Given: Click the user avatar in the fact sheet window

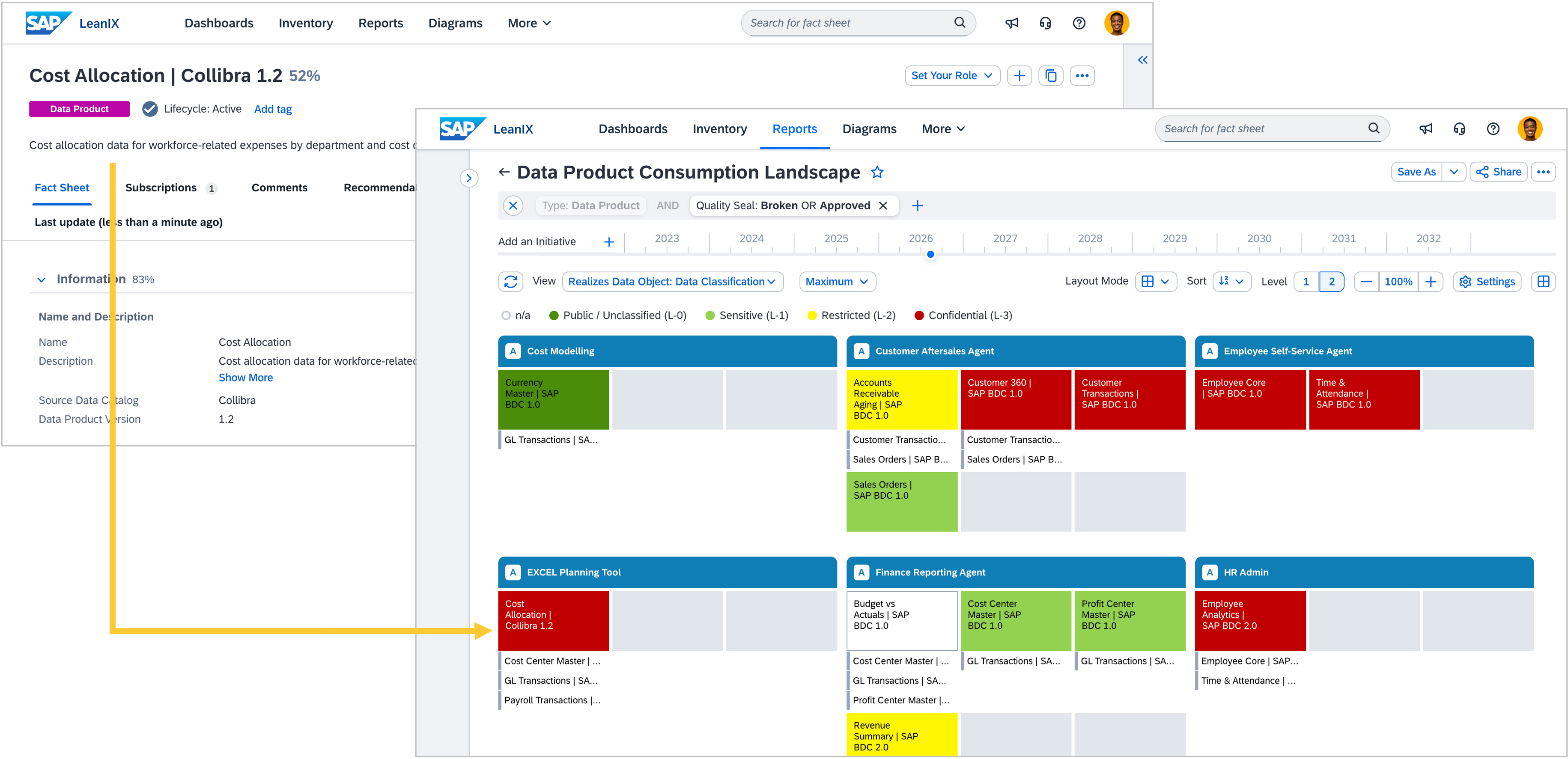Looking at the screenshot, I should [x=1116, y=23].
